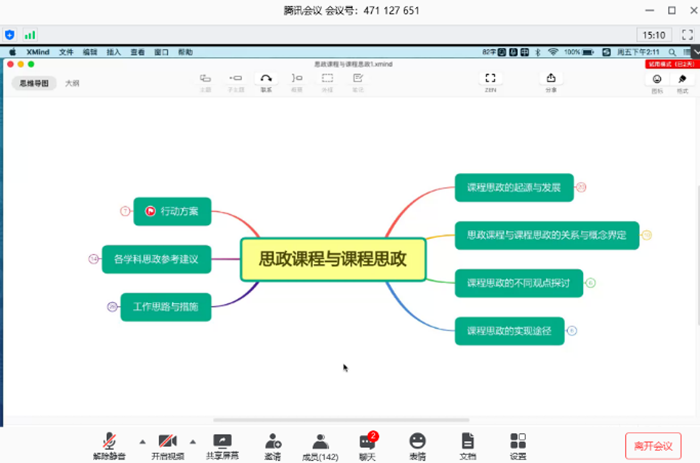Select the 行动方案 topic node
Image resolution: width=700 pixels, height=463 pixels.
pyautogui.click(x=172, y=211)
